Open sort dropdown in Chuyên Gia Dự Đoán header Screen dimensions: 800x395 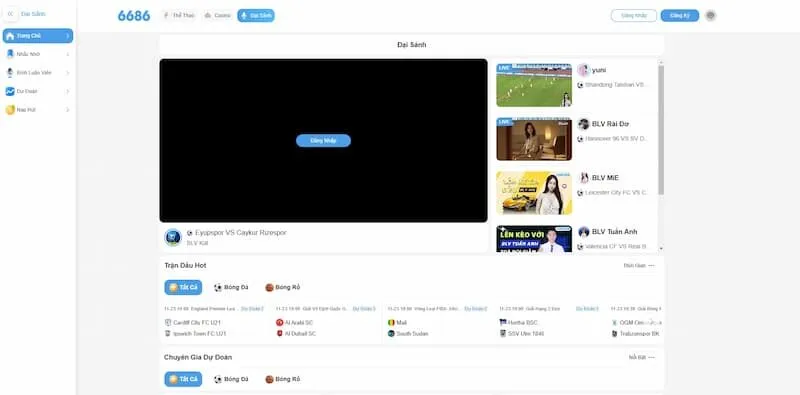click(641, 357)
